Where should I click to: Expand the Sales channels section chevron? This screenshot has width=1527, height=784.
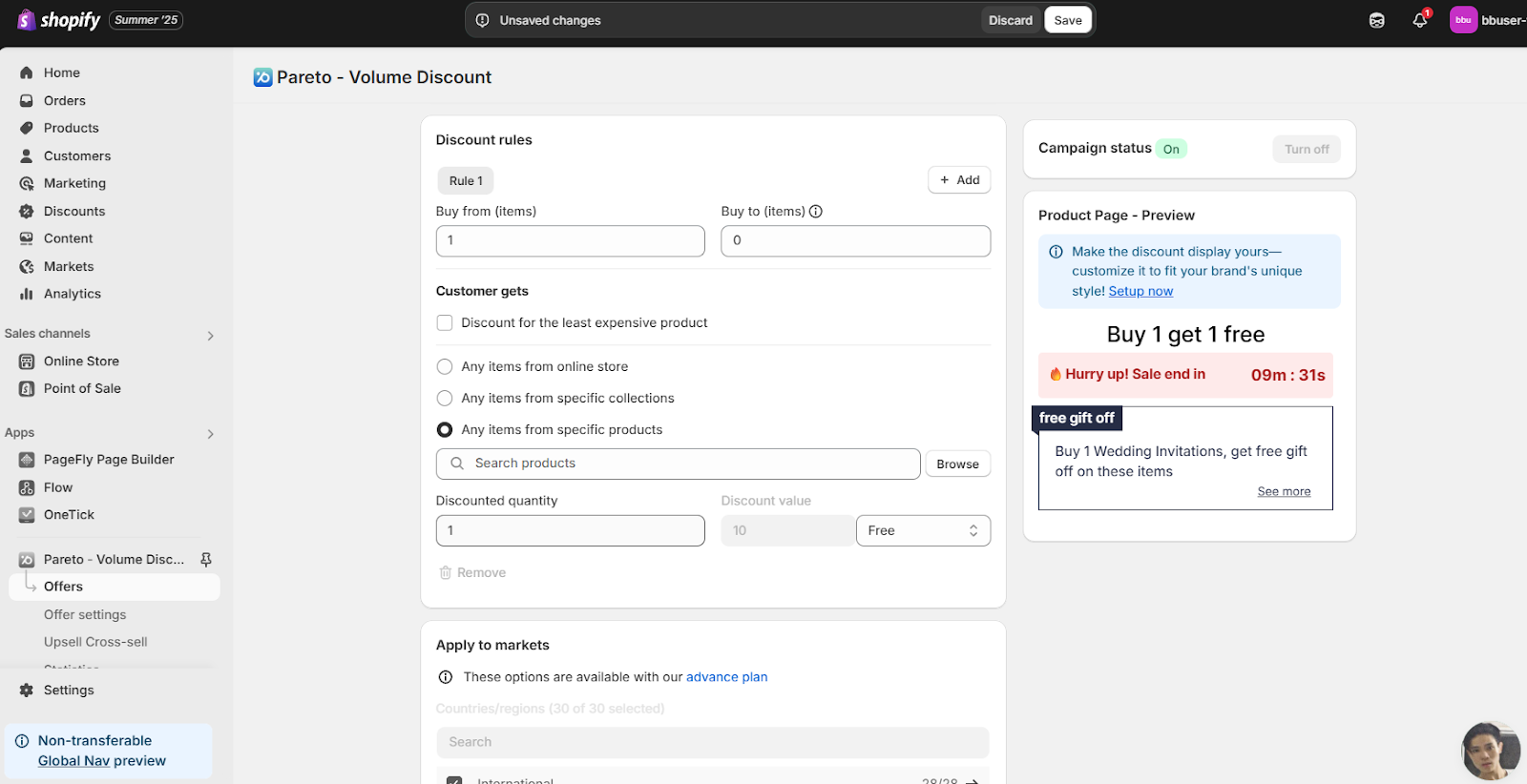click(210, 336)
